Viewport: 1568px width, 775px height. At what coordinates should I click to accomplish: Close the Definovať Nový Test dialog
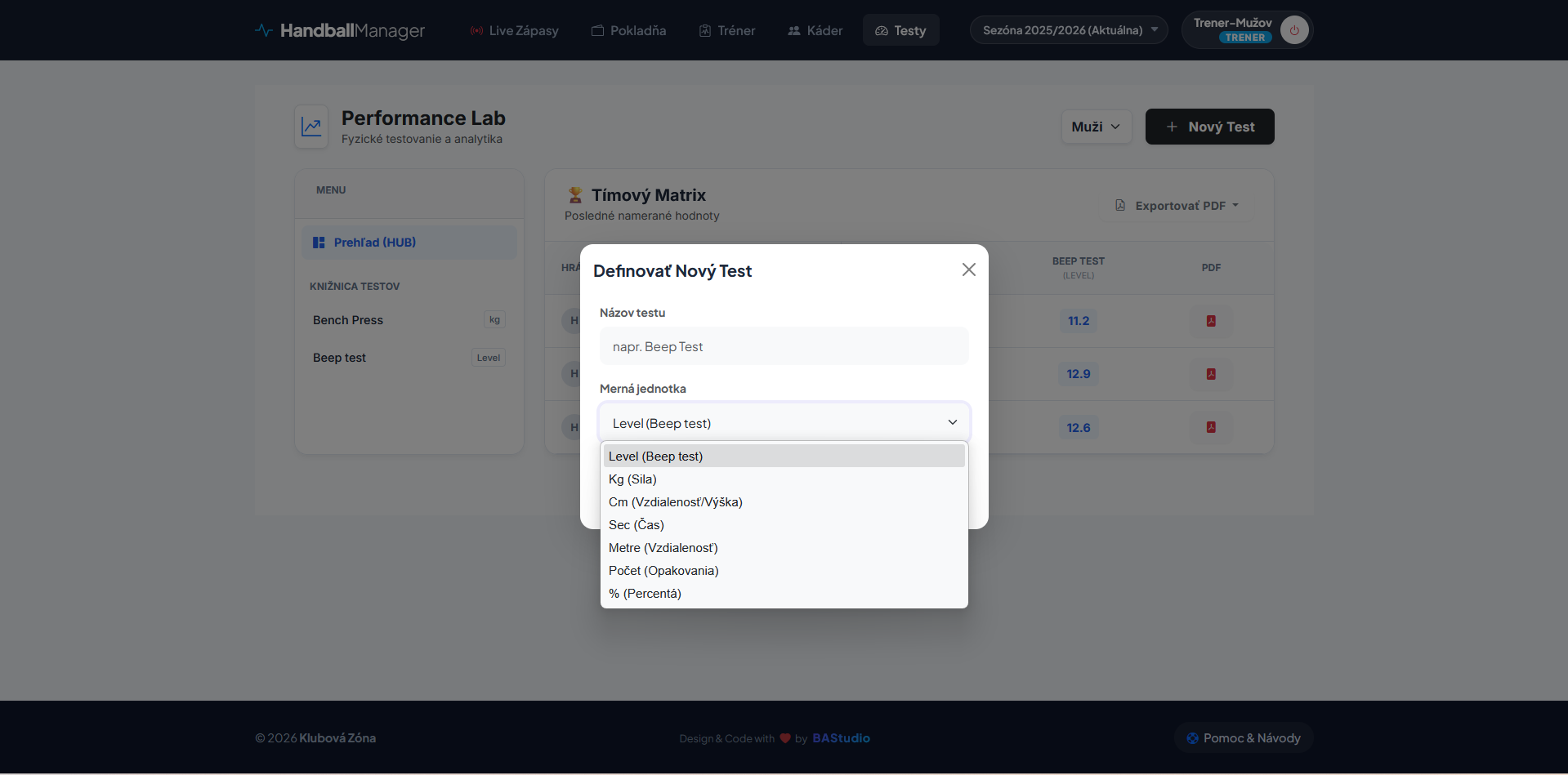pos(968,269)
